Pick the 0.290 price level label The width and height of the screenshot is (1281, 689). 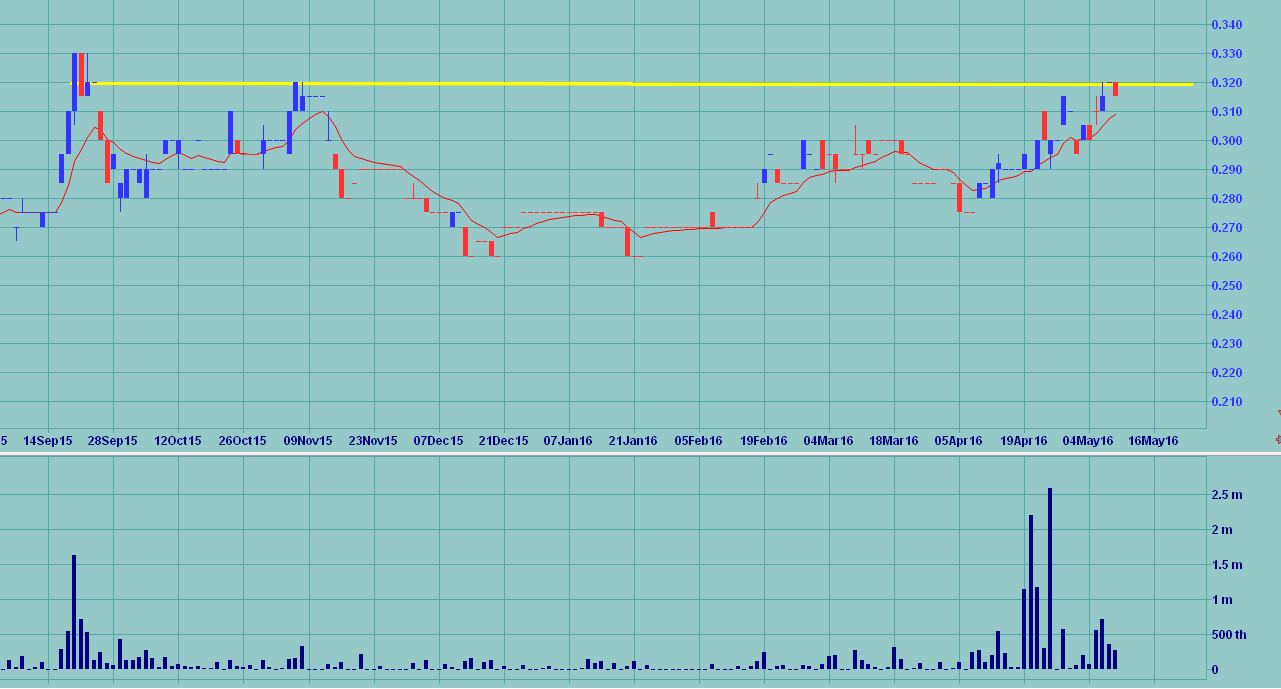point(1226,170)
